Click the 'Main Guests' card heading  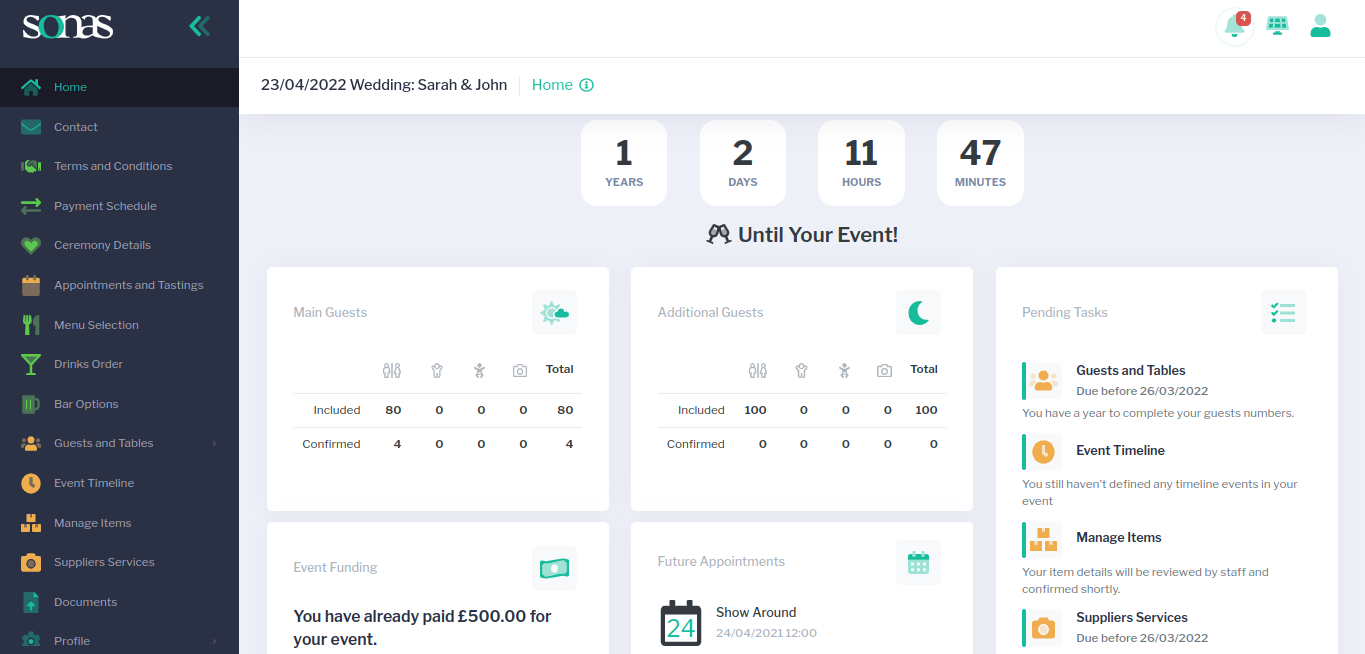coord(330,313)
